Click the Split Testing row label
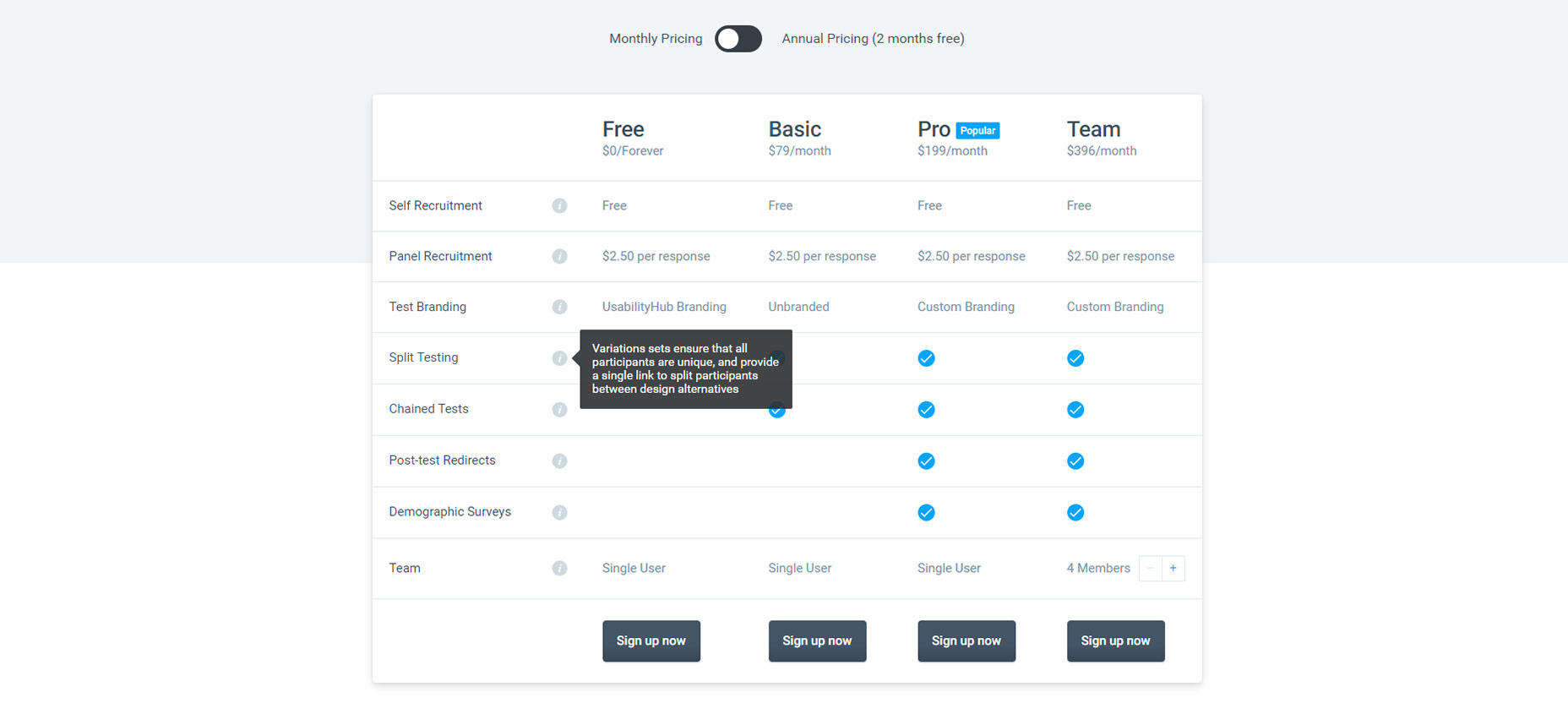The width and height of the screenshot is (1568, 714). point(423,357)
